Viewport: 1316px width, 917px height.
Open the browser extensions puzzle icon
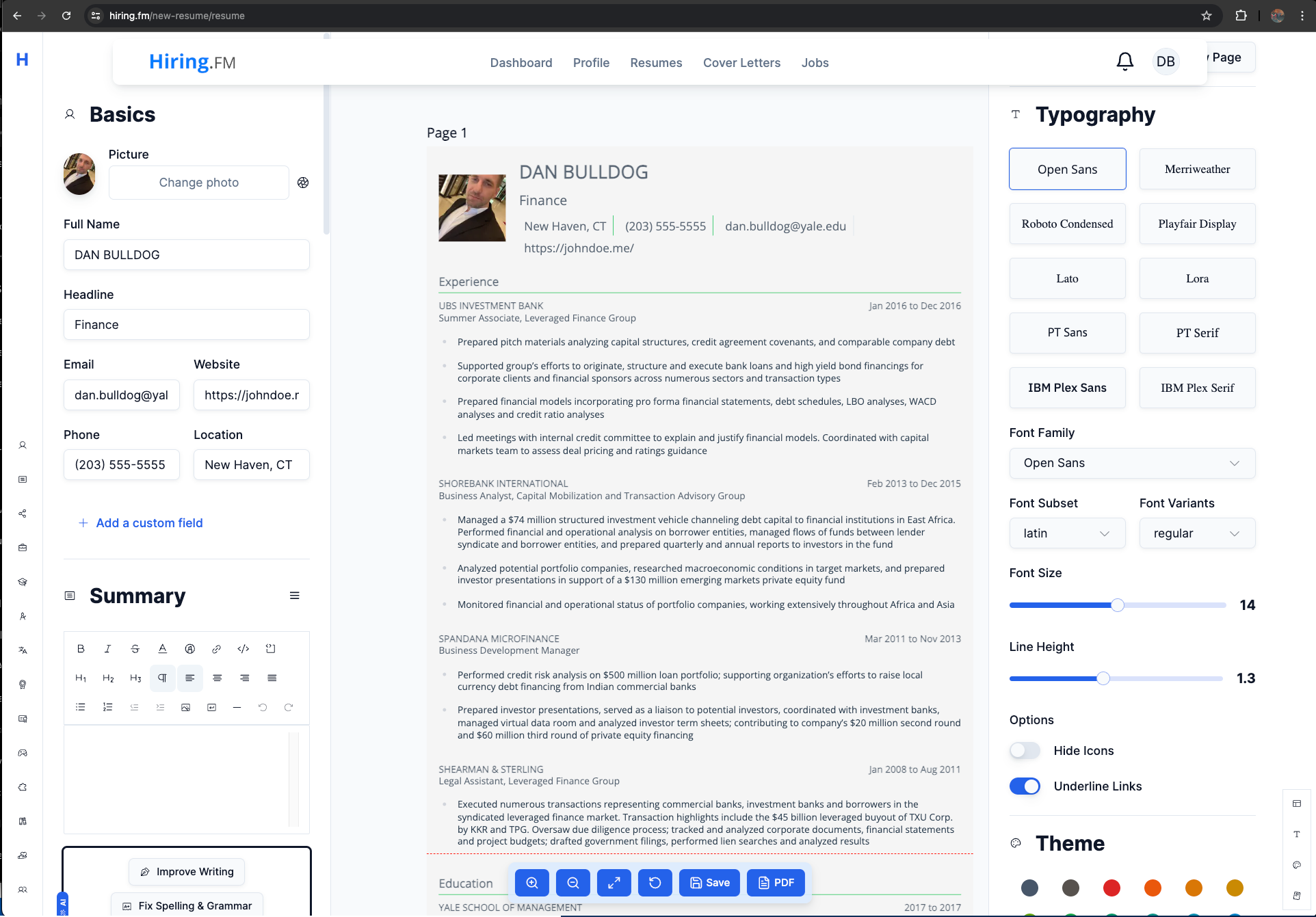(x=1241, y=16)
